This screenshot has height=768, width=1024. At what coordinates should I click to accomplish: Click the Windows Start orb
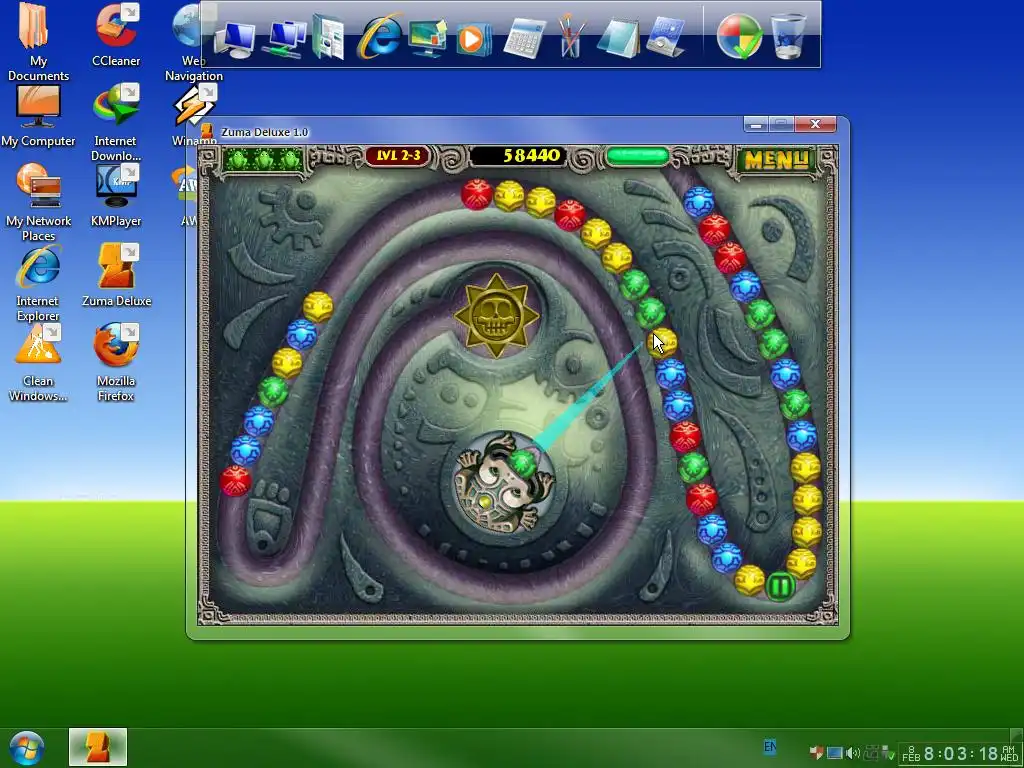click(26, 748)
